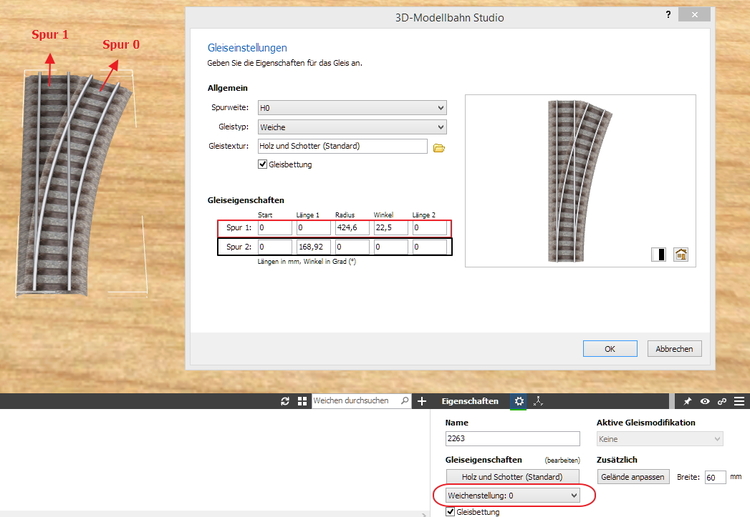Open the hamburger menu in properties bar
This screenshot has height=517, width=750.
(x=739, y=401)
